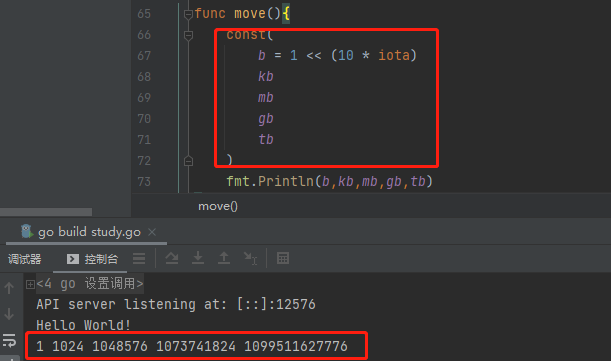Click the Go gopher run configuration icon
Image resolution: width=611 pixels, height=361 pixels.
click(26, 232)
